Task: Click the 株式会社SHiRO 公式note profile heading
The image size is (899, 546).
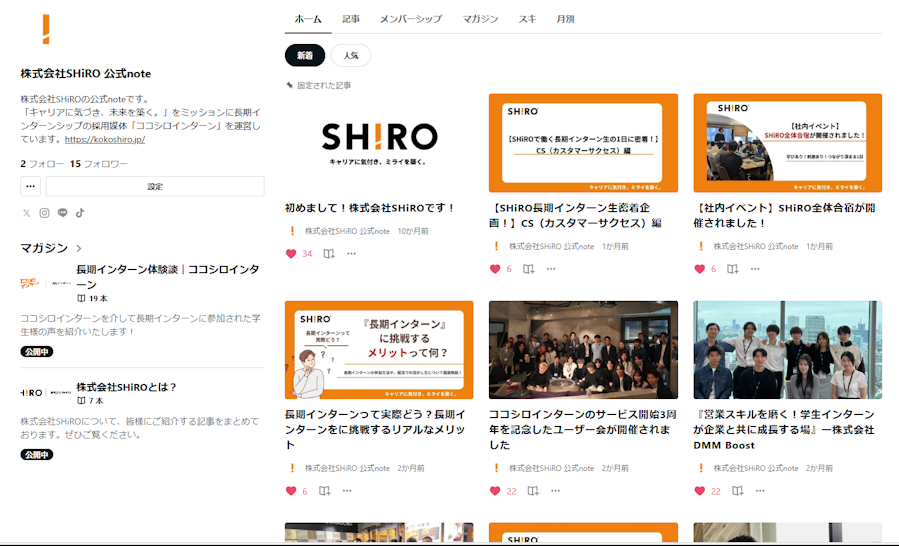Action: pos(86,73)
